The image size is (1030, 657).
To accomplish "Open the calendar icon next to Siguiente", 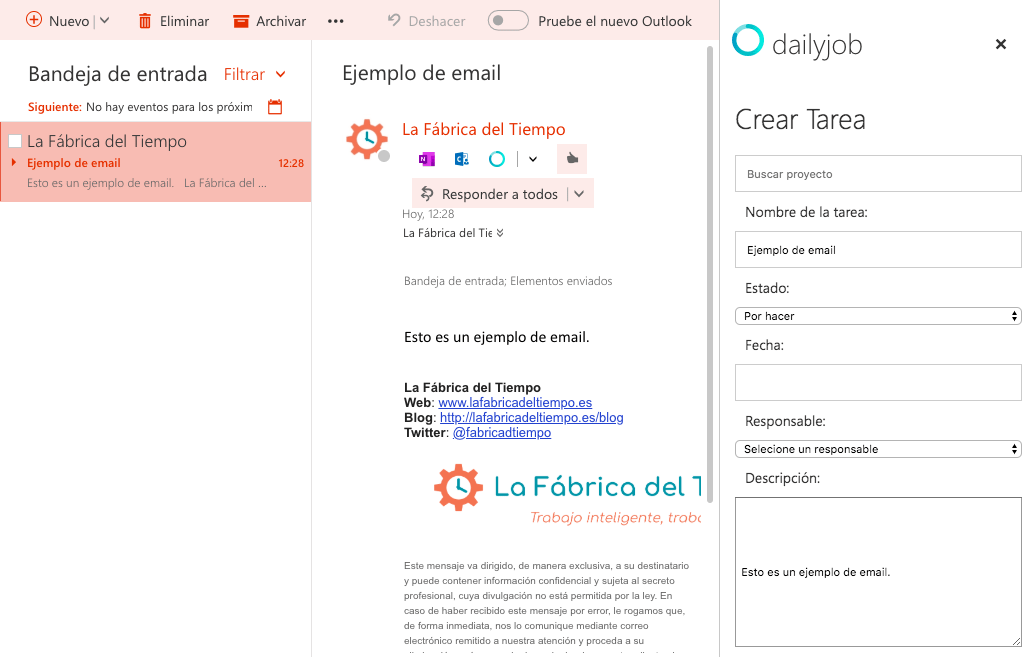I will 275,106.
